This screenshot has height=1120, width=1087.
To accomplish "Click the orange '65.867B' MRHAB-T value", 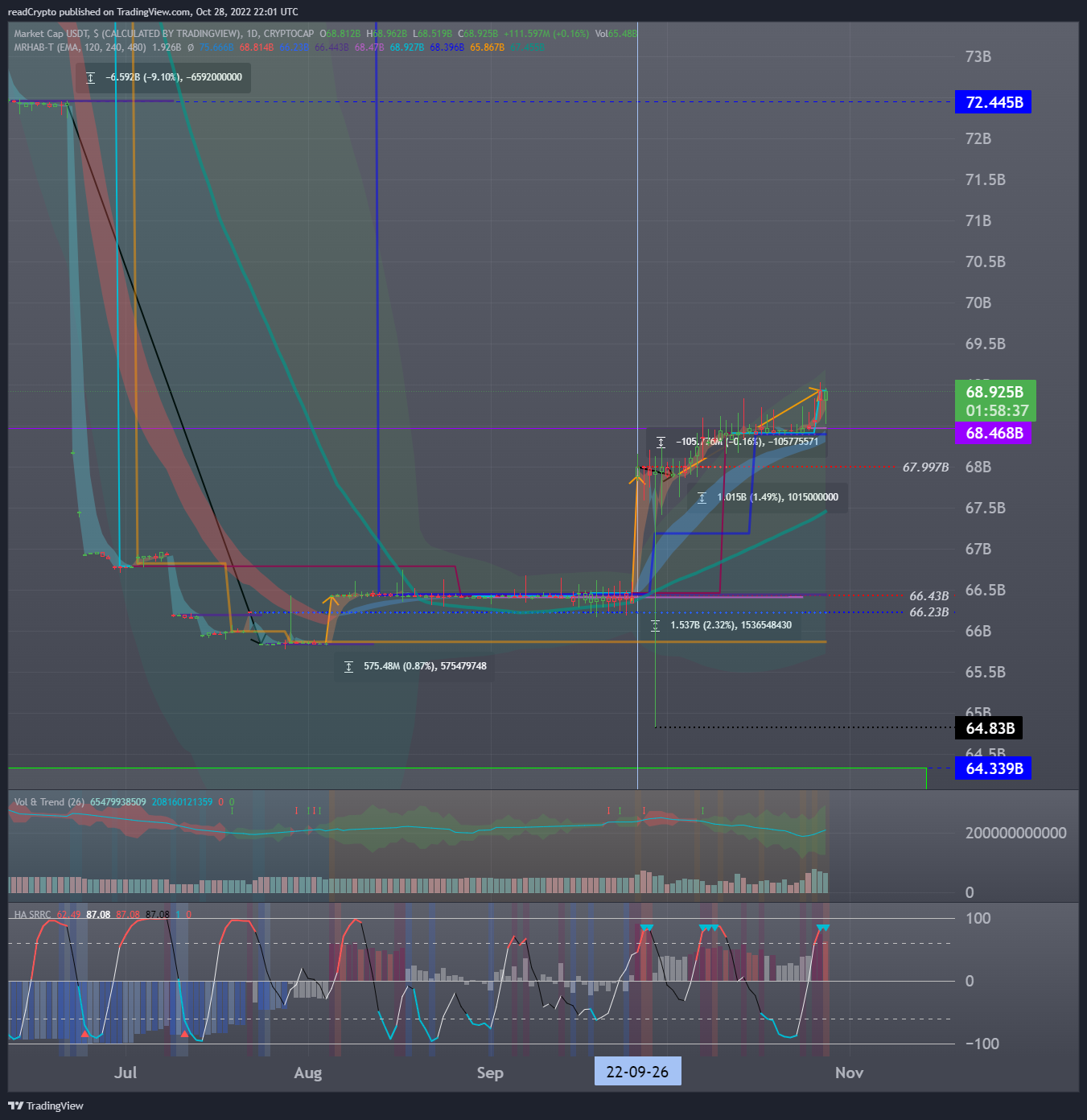I will [x=487, y=47].
